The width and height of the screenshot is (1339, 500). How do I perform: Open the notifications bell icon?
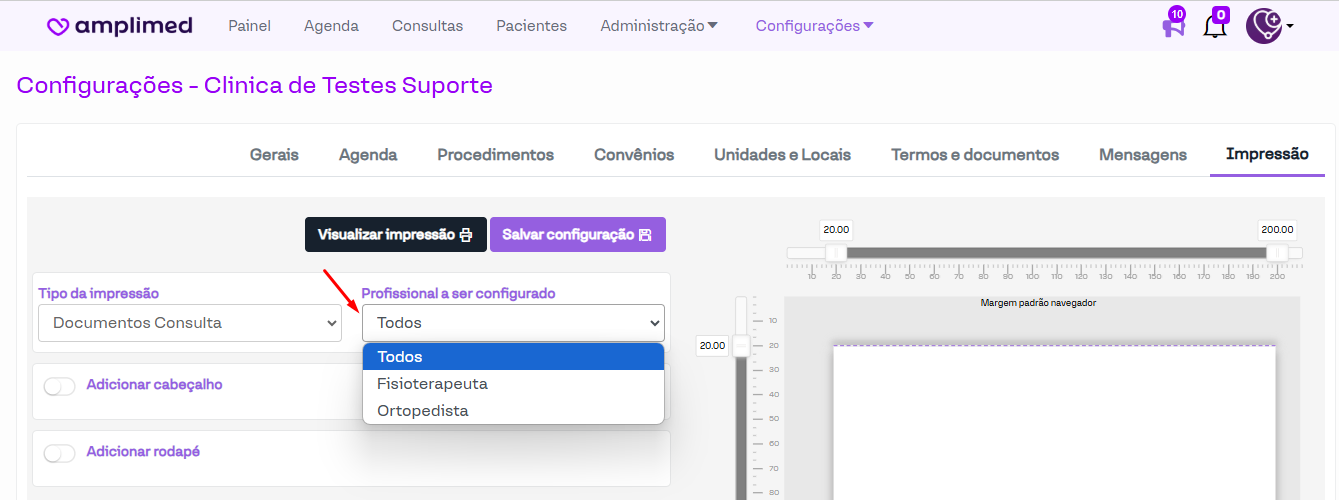tap(1214, 27)
